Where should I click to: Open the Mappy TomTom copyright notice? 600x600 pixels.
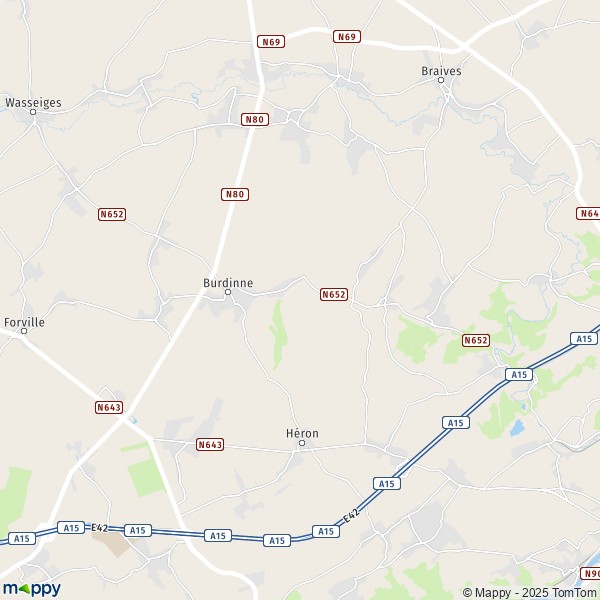(530, 592)
